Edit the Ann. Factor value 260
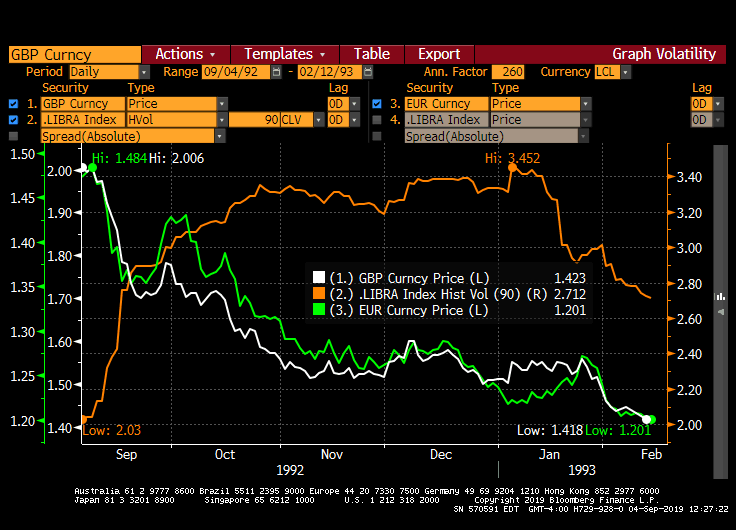The height and width of the screenshot is (530, 736). [508, 72]
